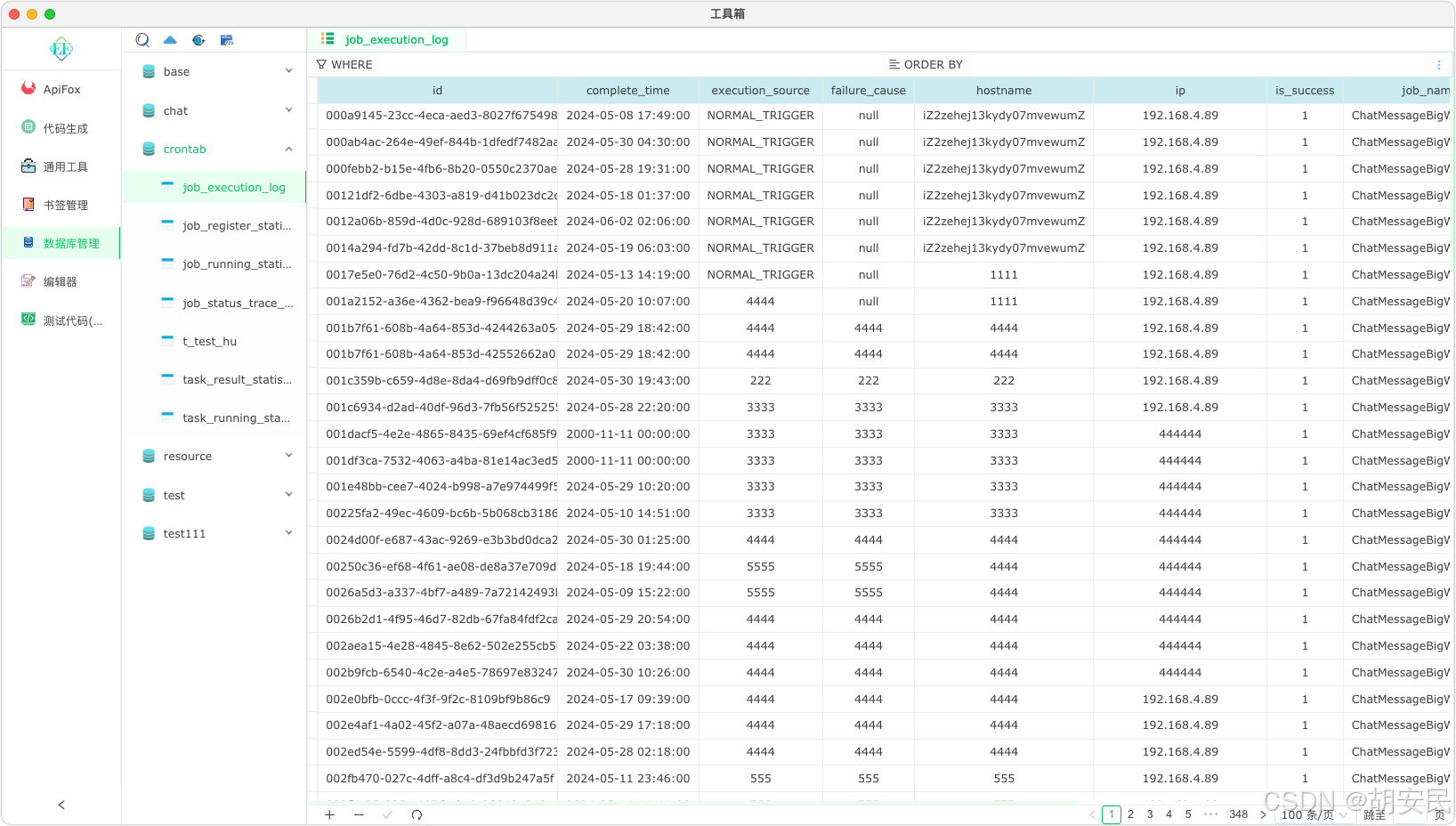
Task: Open the 数据库管理 menu item
Action: coord(61,243)
